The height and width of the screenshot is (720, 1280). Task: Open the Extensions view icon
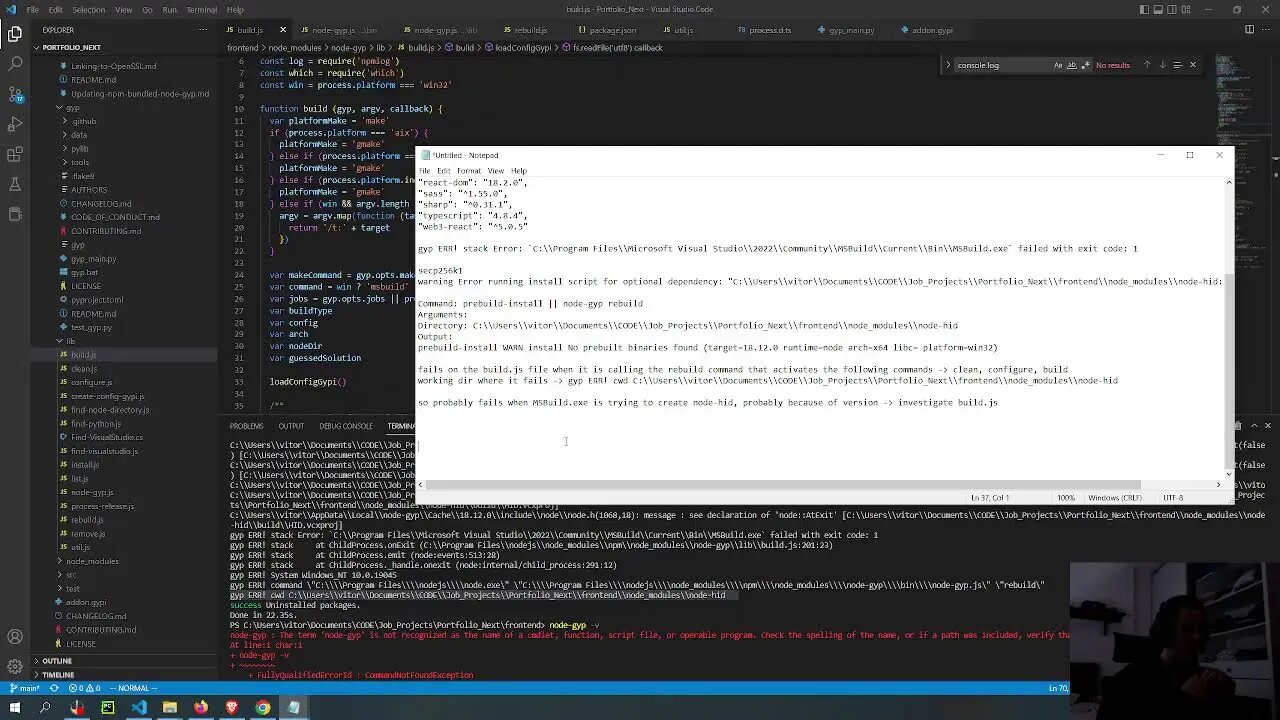coord(15,154)
